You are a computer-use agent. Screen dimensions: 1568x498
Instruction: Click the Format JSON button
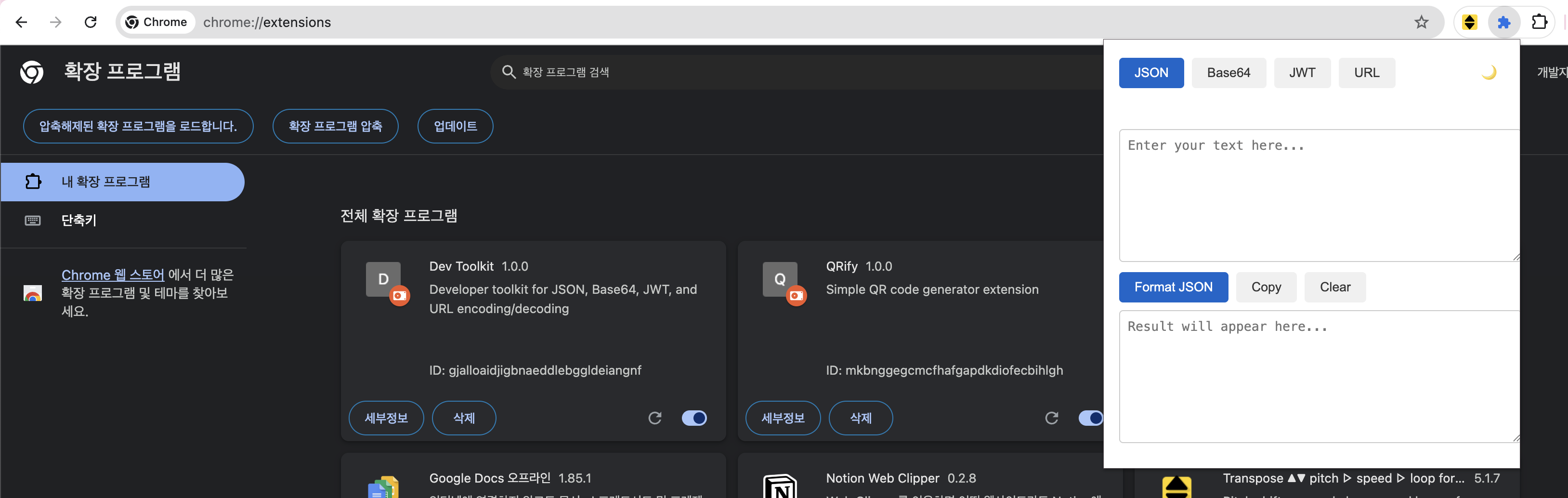[x=1173, y=288]
